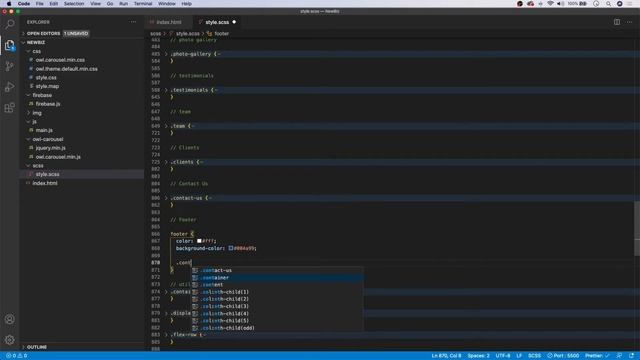Open notifications bell in status bar
Image resolution: width=640 pixels, height=360 pixels.
coord(631,356)
